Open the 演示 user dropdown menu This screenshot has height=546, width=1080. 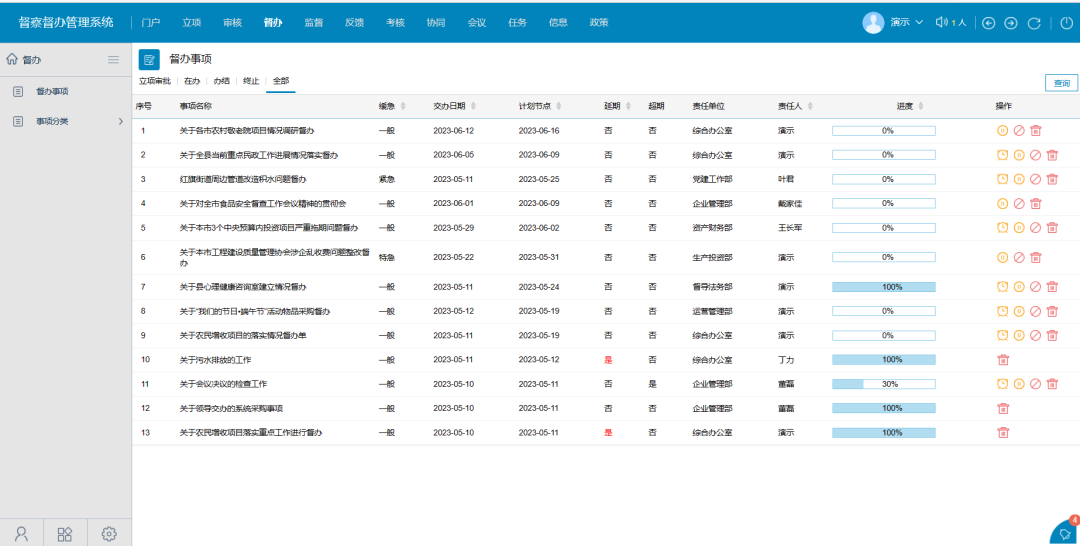(892, 23)
